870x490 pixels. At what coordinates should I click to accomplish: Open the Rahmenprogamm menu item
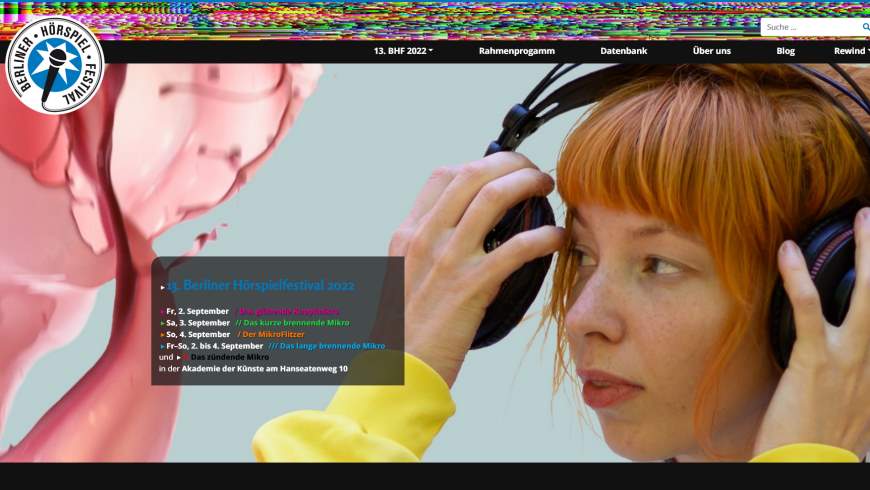[516, 51]
